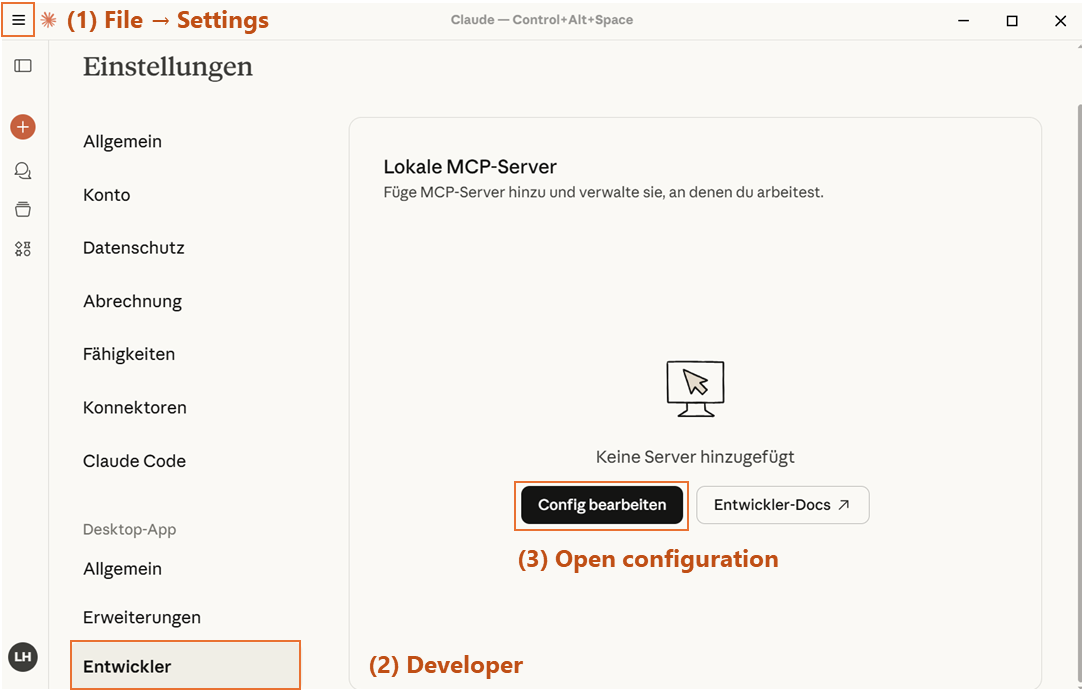The image size is (1082, 693).
Task: Open the Abrechnung settings section
Action: click(132, 301)
